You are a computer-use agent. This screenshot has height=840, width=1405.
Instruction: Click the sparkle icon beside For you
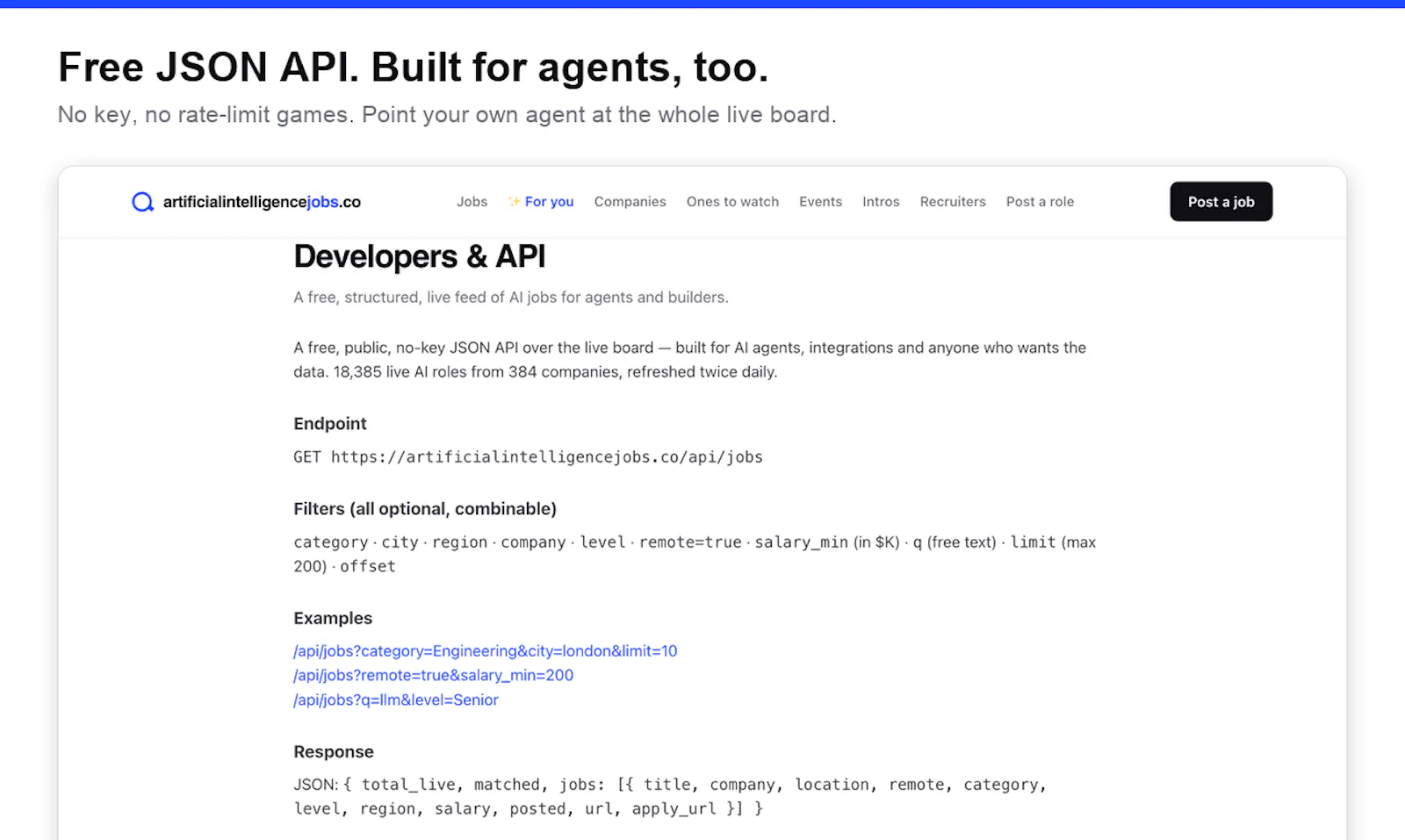(x=515, y=202)
